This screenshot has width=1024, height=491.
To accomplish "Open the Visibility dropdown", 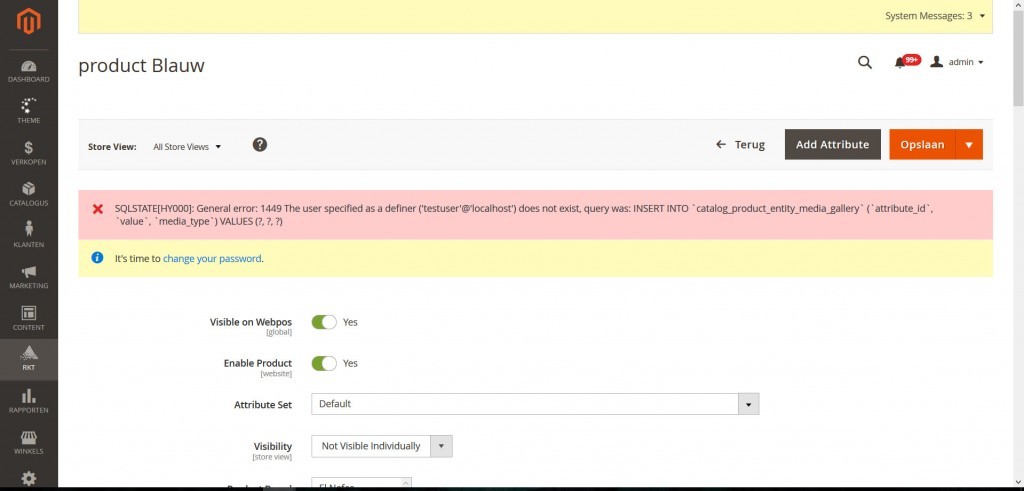I will [443, 446].
